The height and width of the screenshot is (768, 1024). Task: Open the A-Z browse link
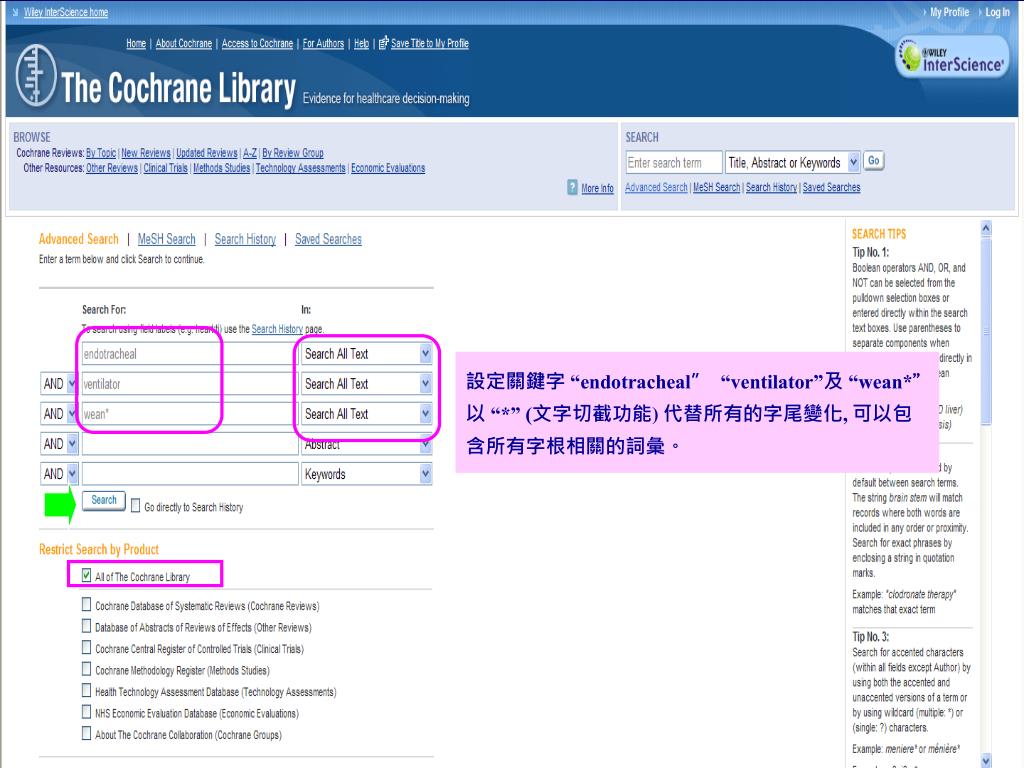tap(249, 153)
